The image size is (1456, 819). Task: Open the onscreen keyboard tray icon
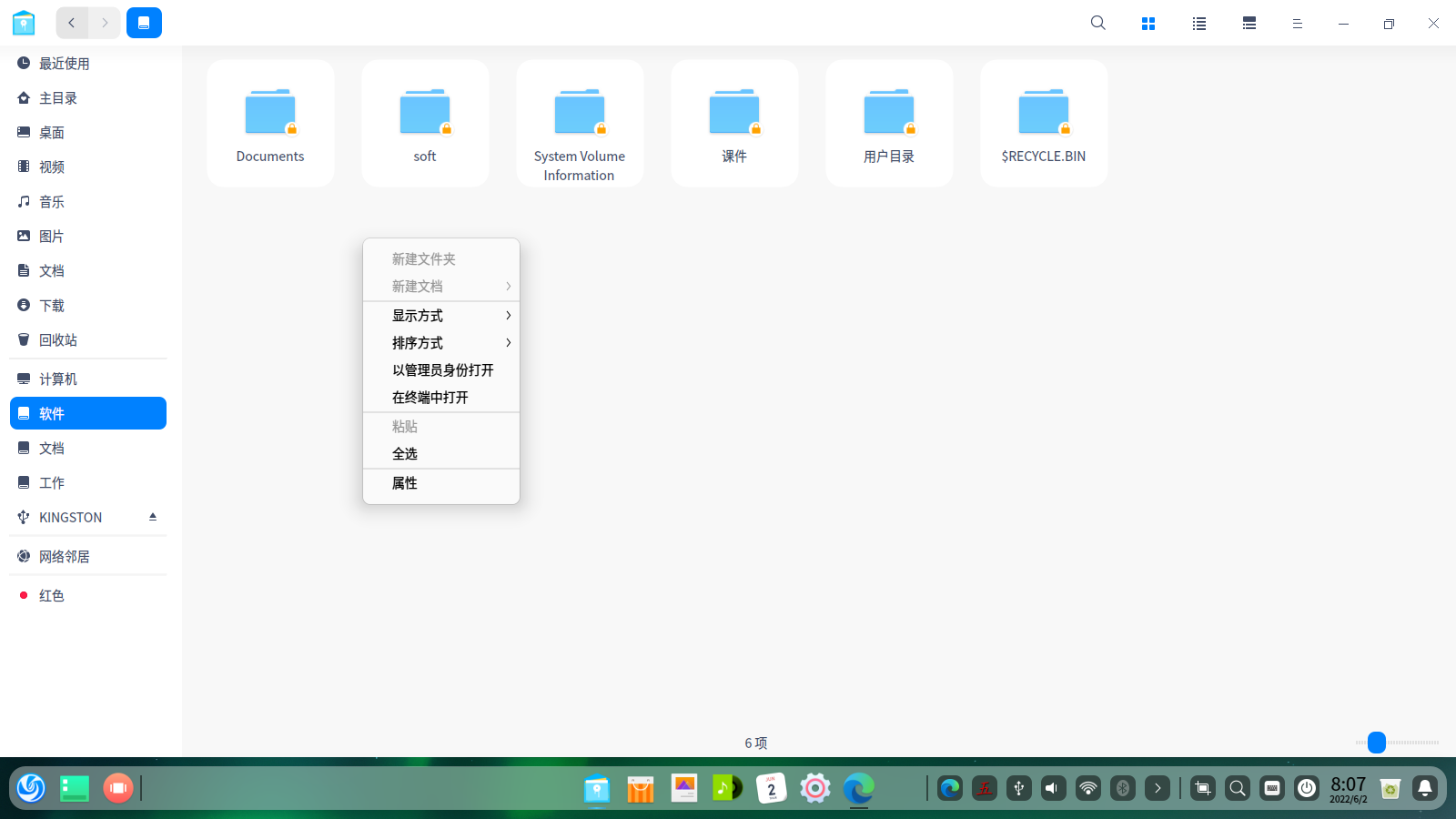click(1271, 788)
